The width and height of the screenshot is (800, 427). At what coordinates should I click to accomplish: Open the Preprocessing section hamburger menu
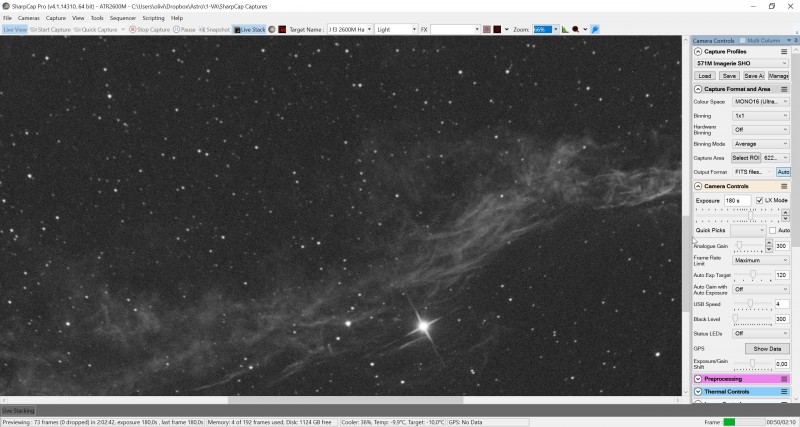point(784,379)
